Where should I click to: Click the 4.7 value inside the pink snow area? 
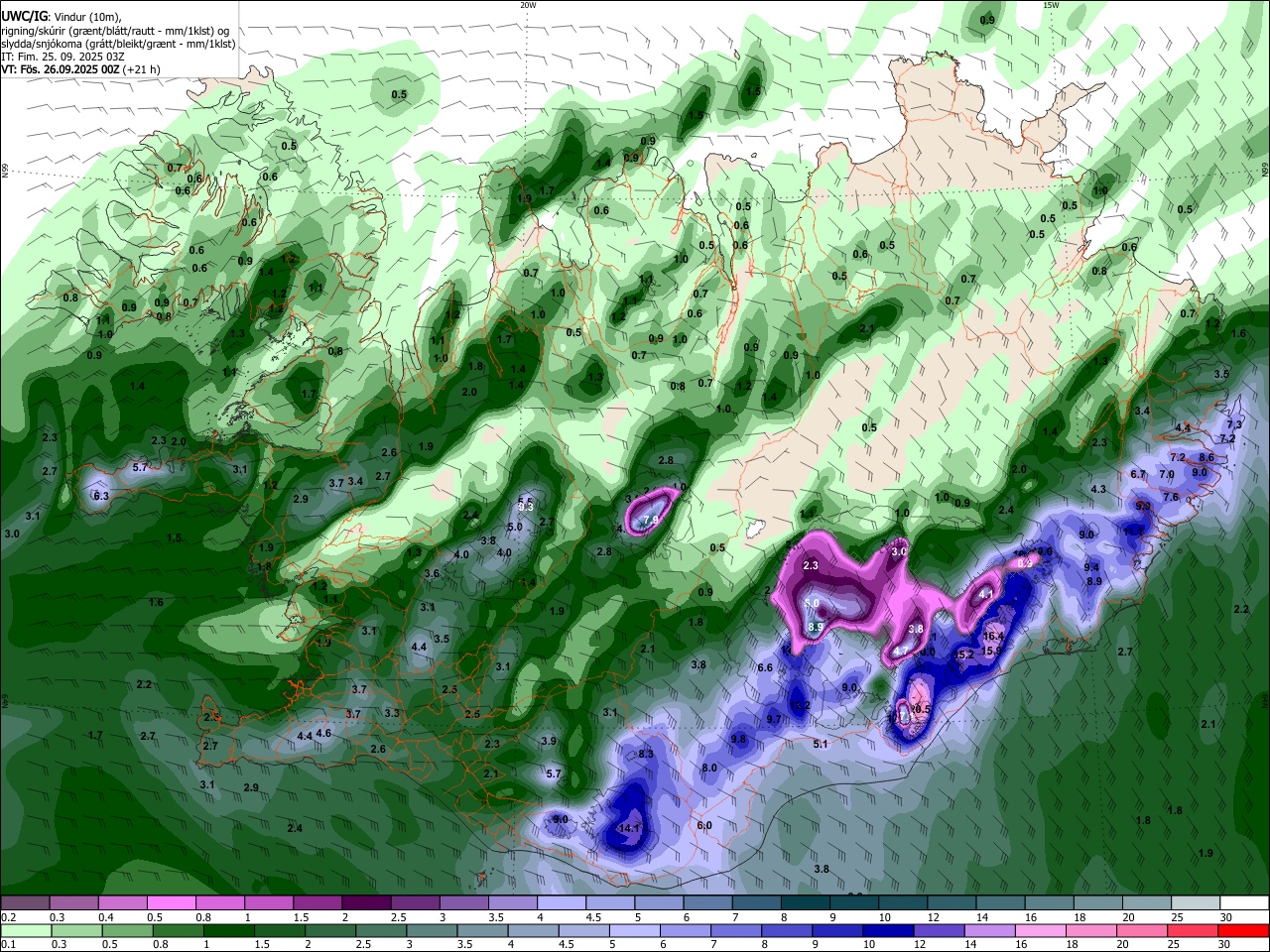click(x=901, y=651)
